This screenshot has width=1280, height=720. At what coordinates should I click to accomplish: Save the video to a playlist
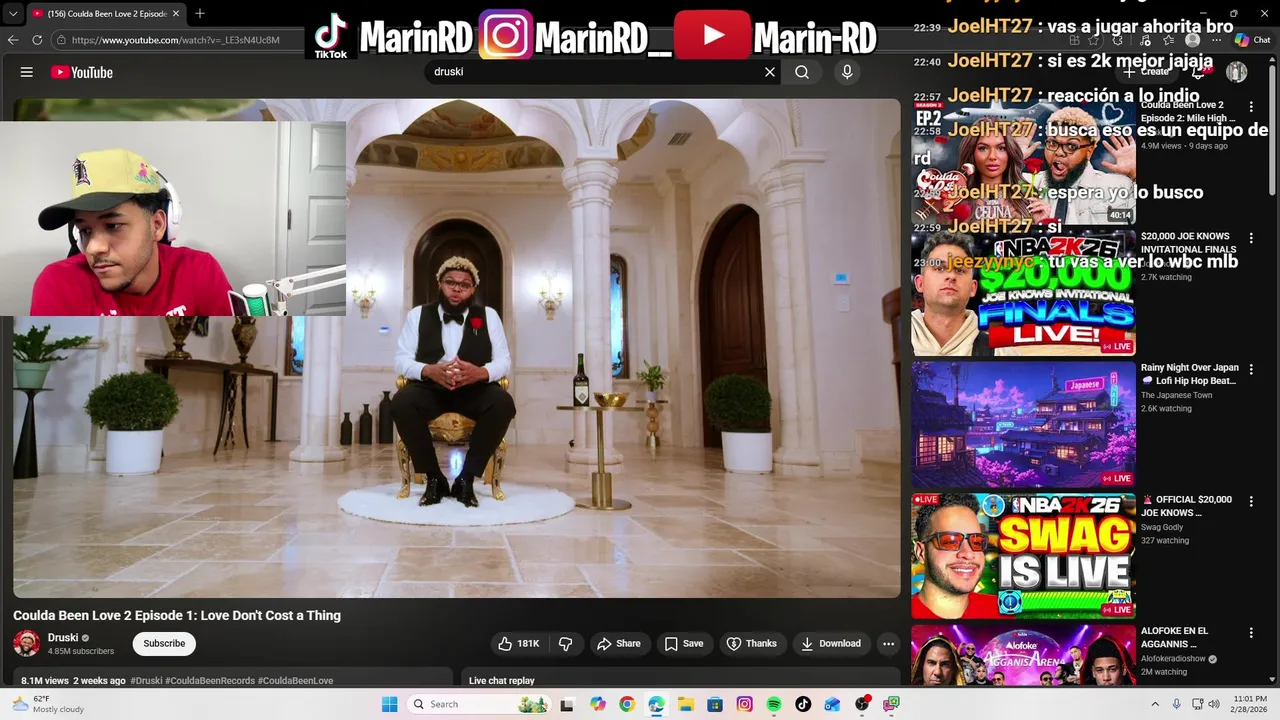684,644
